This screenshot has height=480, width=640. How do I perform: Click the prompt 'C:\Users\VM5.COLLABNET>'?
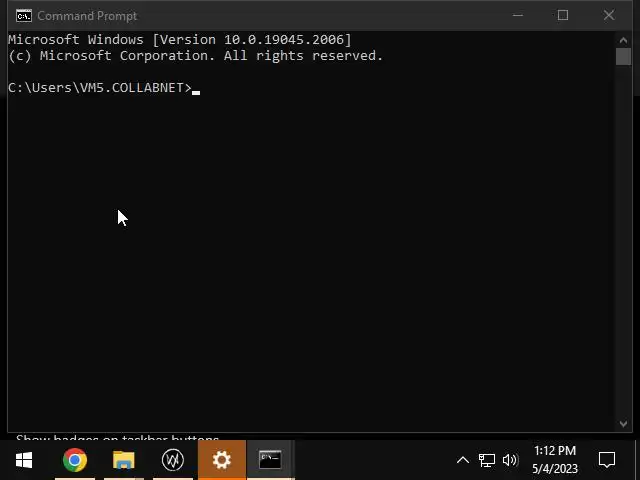pyautogui.click(x=100, y=88)
